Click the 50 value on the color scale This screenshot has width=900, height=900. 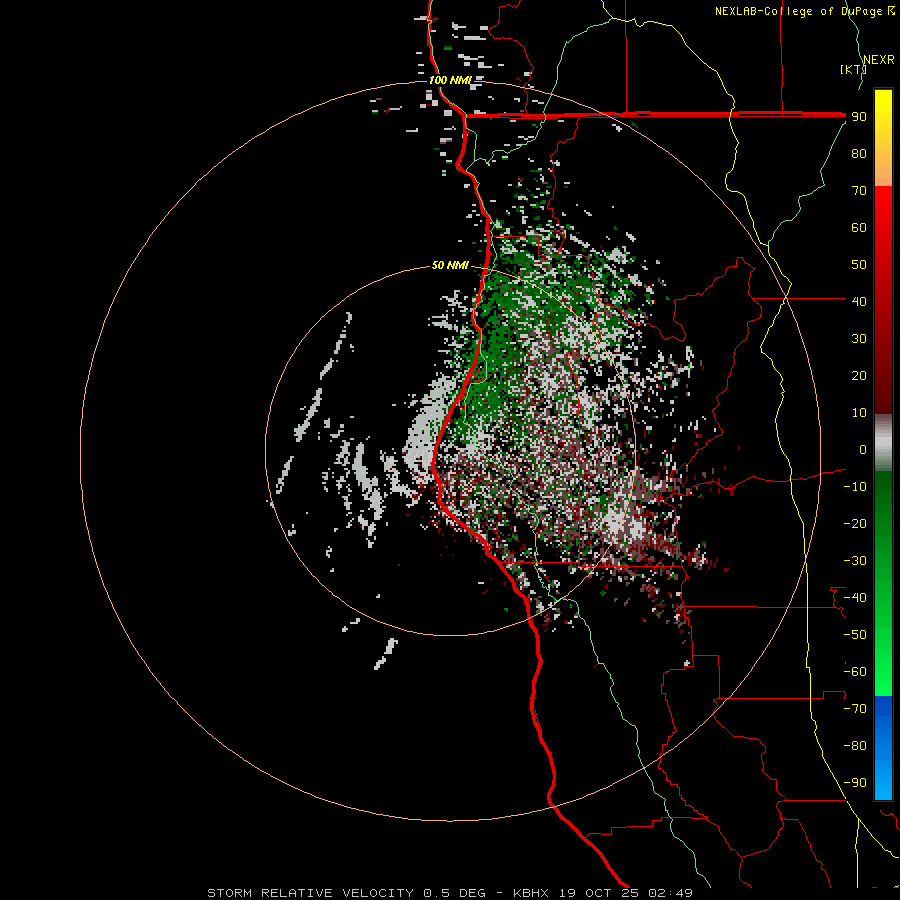point(859,265)
